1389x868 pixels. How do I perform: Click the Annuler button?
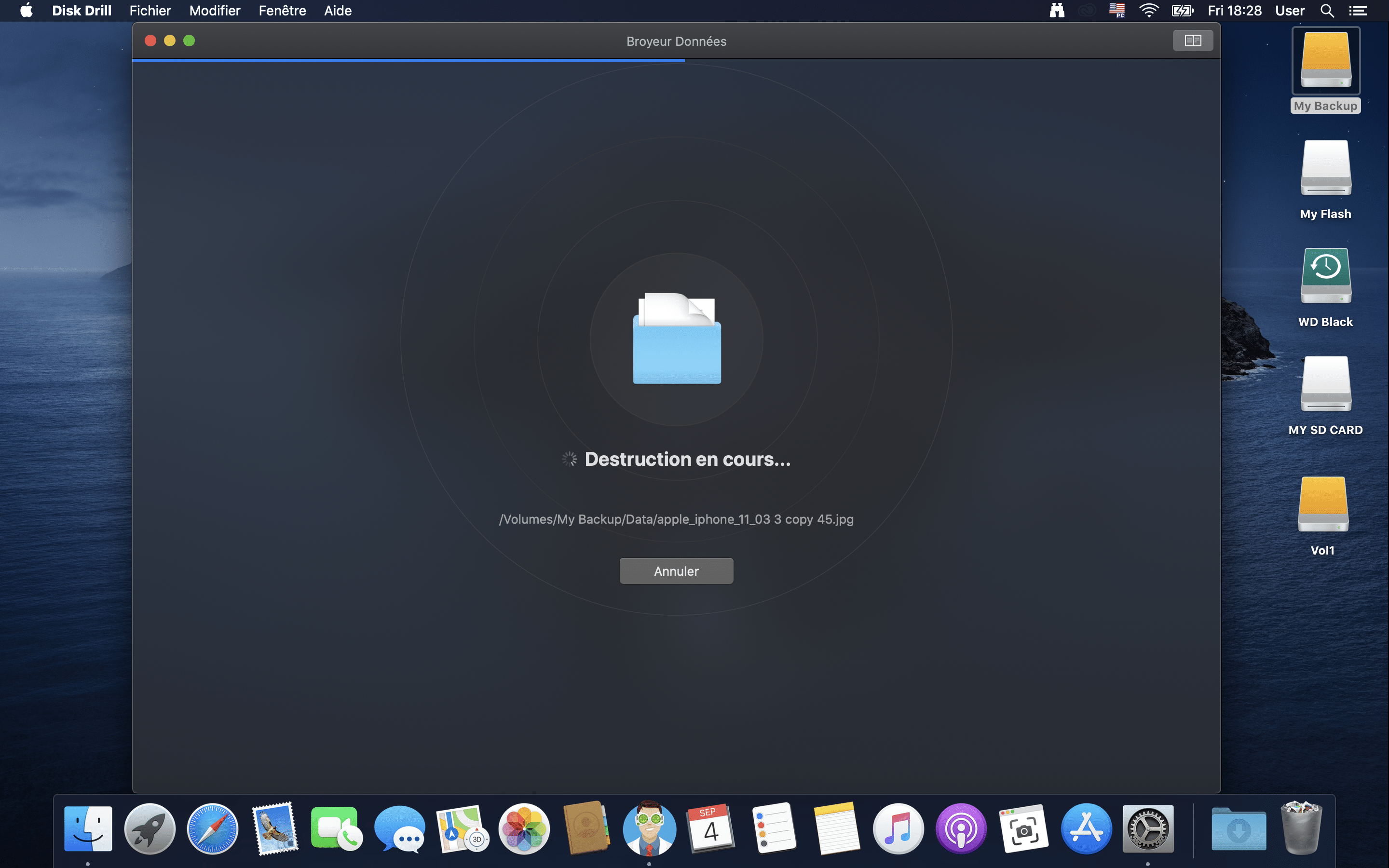coord(676,570)
